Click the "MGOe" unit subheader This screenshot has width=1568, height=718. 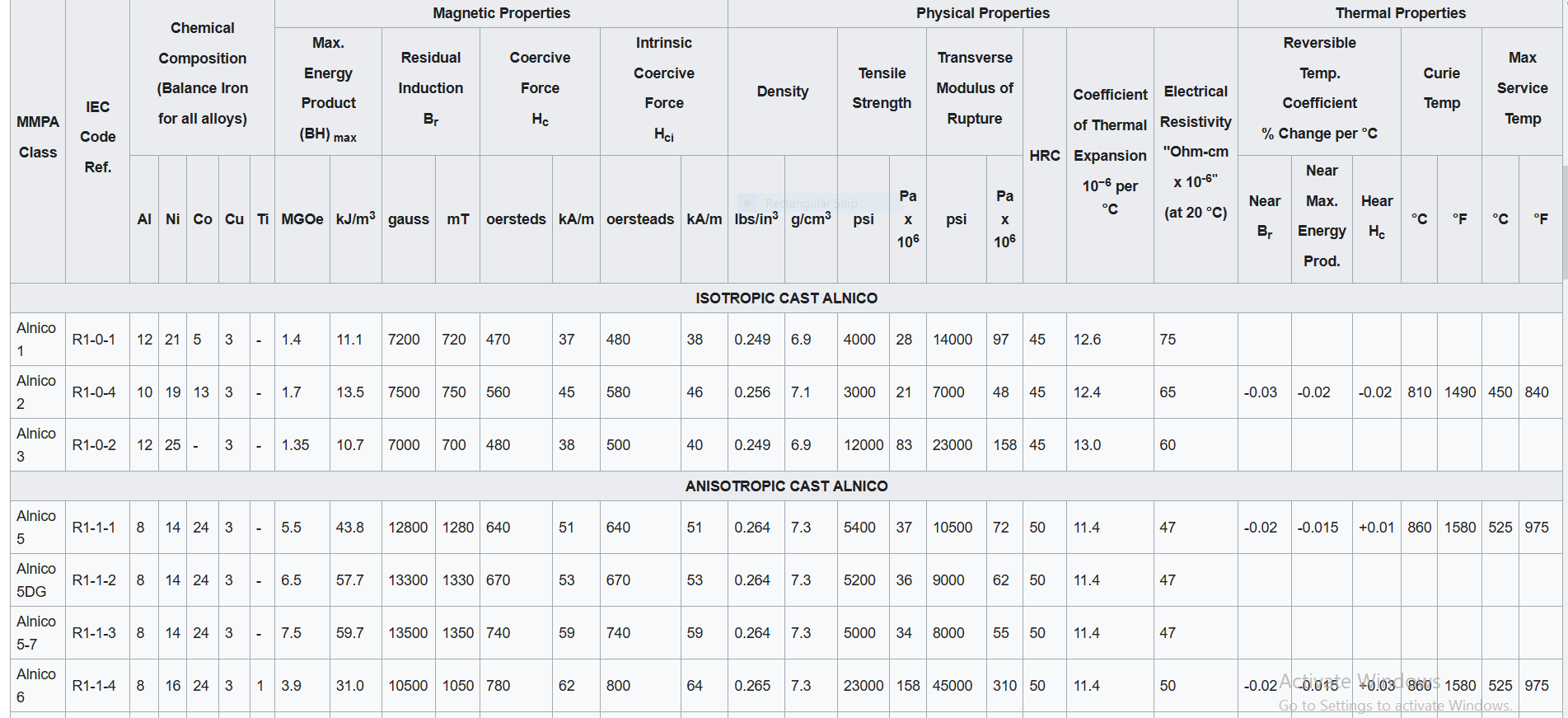click(x=302, y=219)
